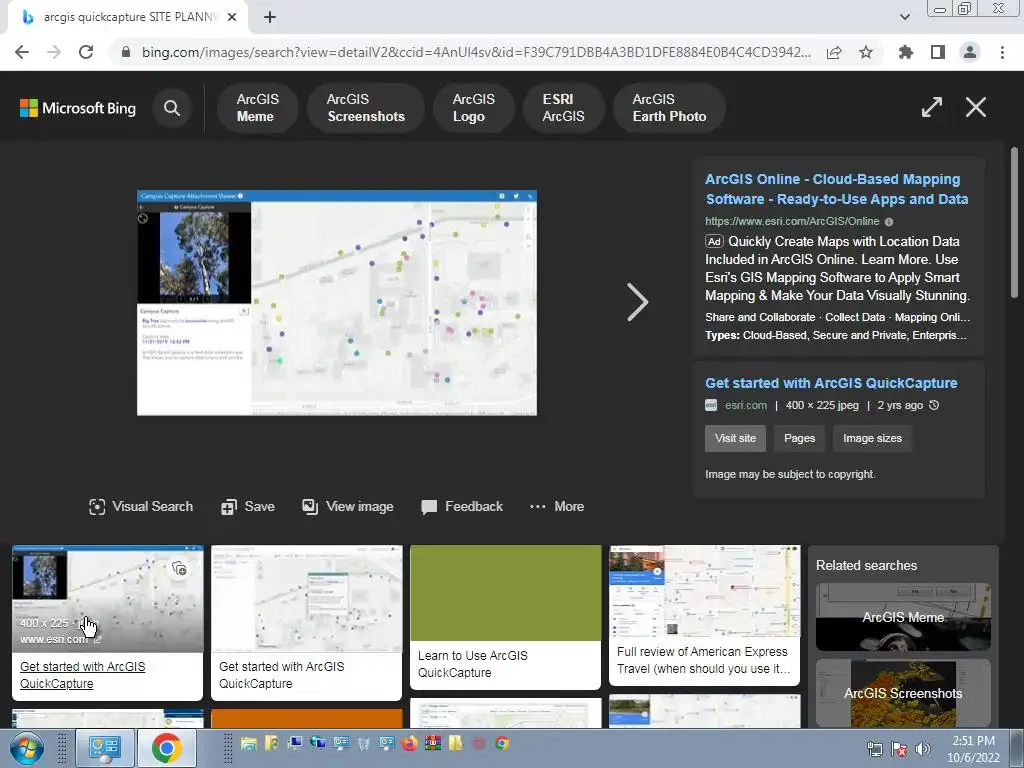Screen dimensions: 1024x768
Task: Select the arcgis quickcapture SITE PLANN browser tab
Action: point(128,17)
